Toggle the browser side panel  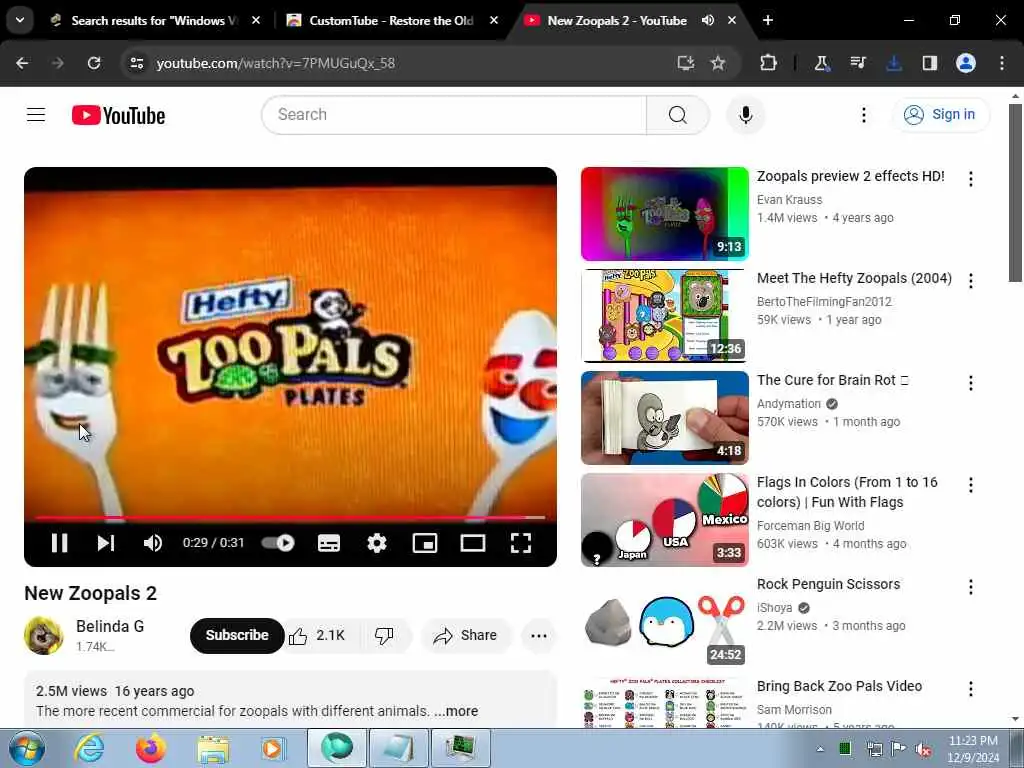930,63
